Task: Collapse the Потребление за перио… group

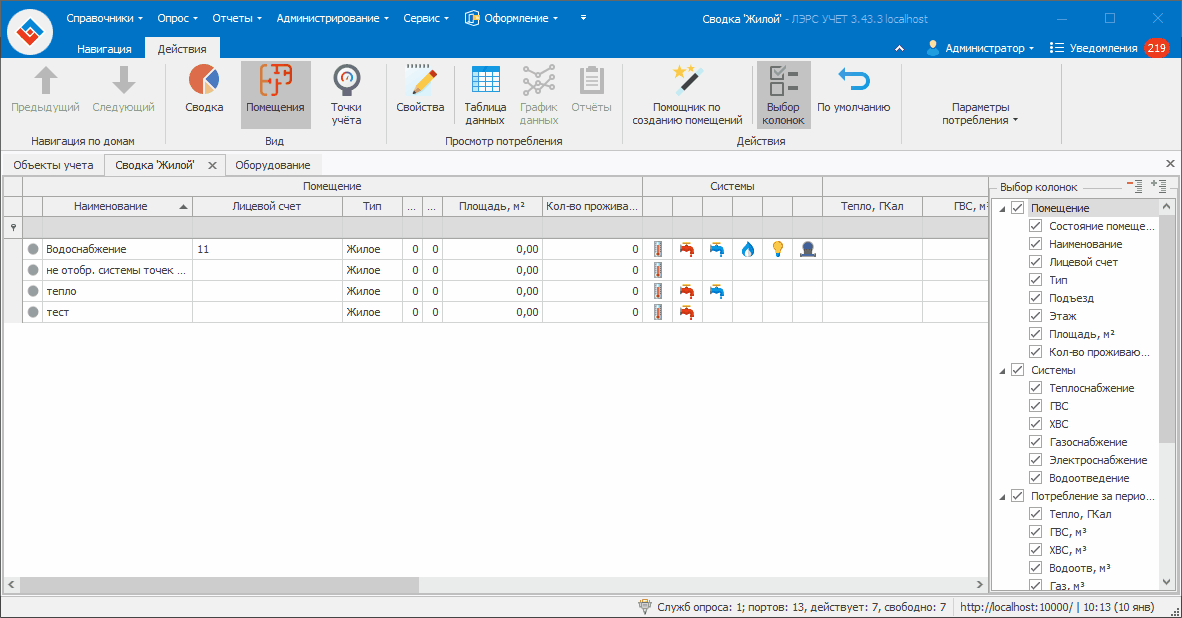Action: tap(1003, 496)
